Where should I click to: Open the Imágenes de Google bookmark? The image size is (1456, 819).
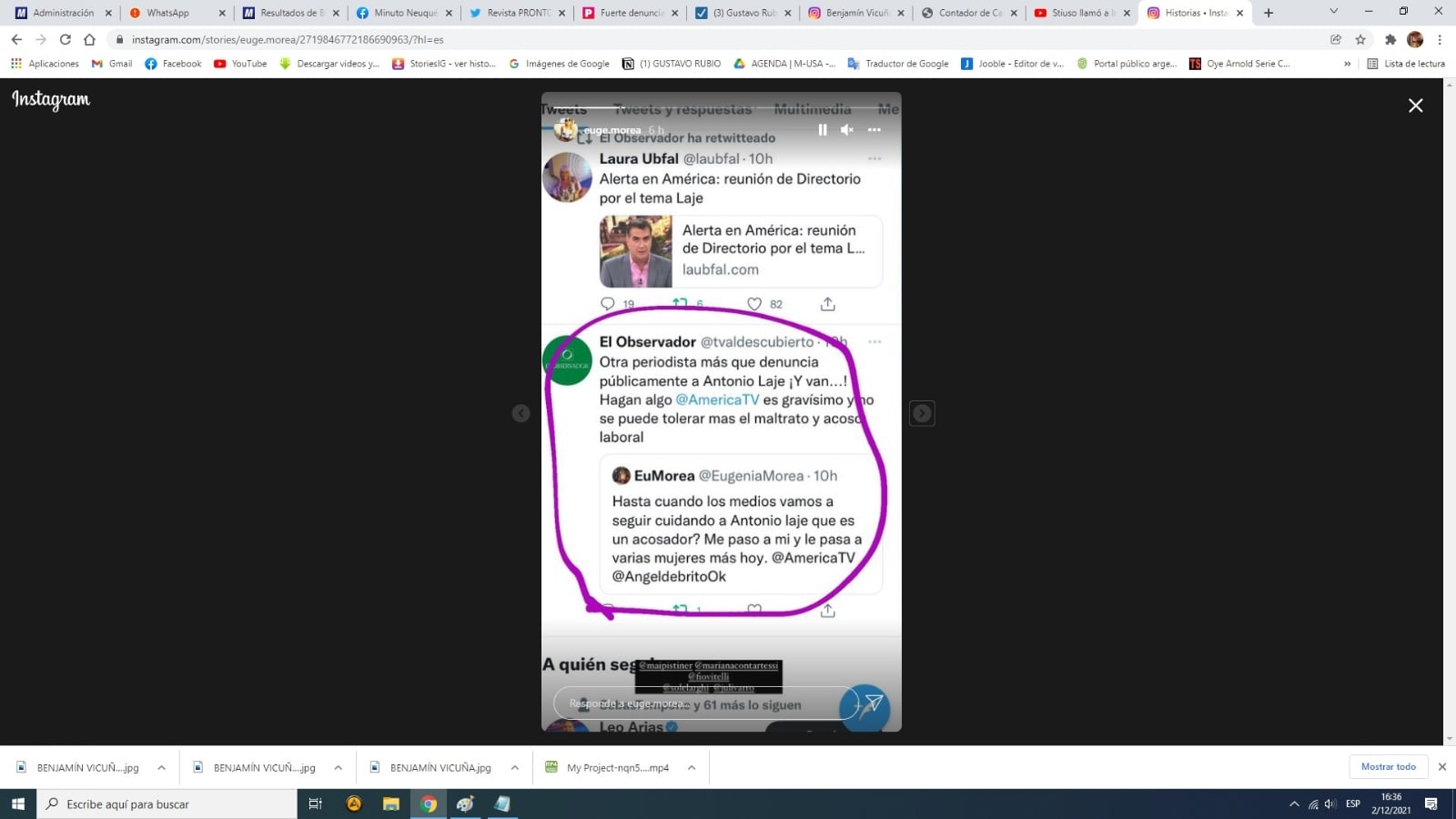point(559,64)
